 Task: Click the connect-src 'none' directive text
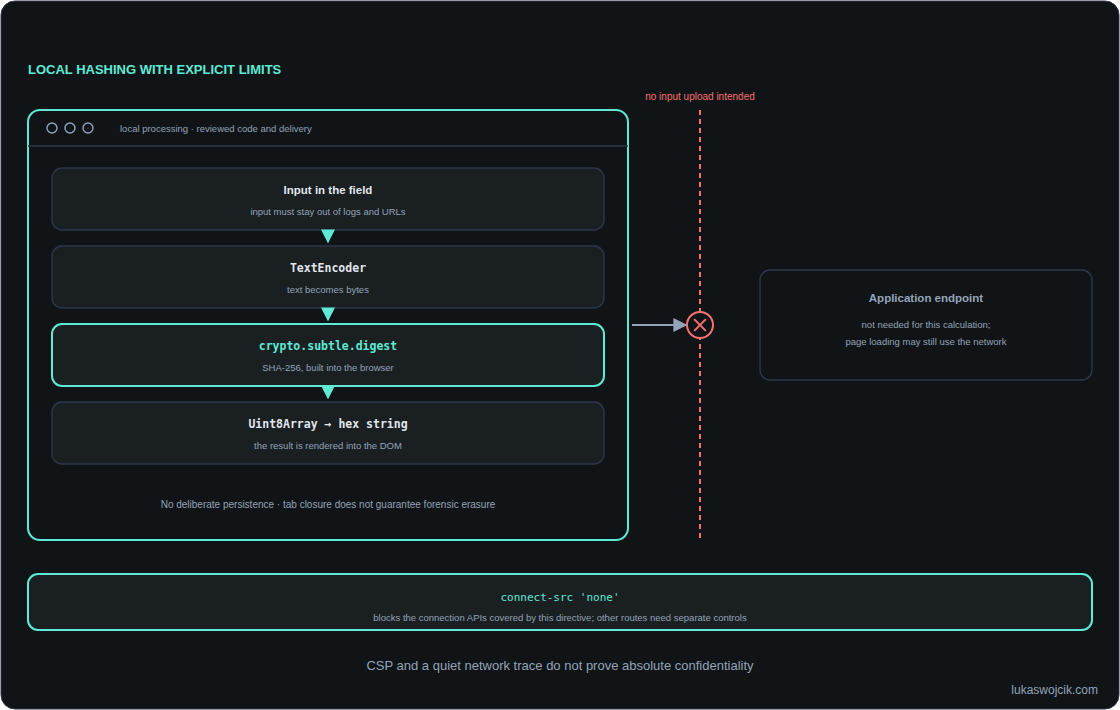[x=560, y=597]
